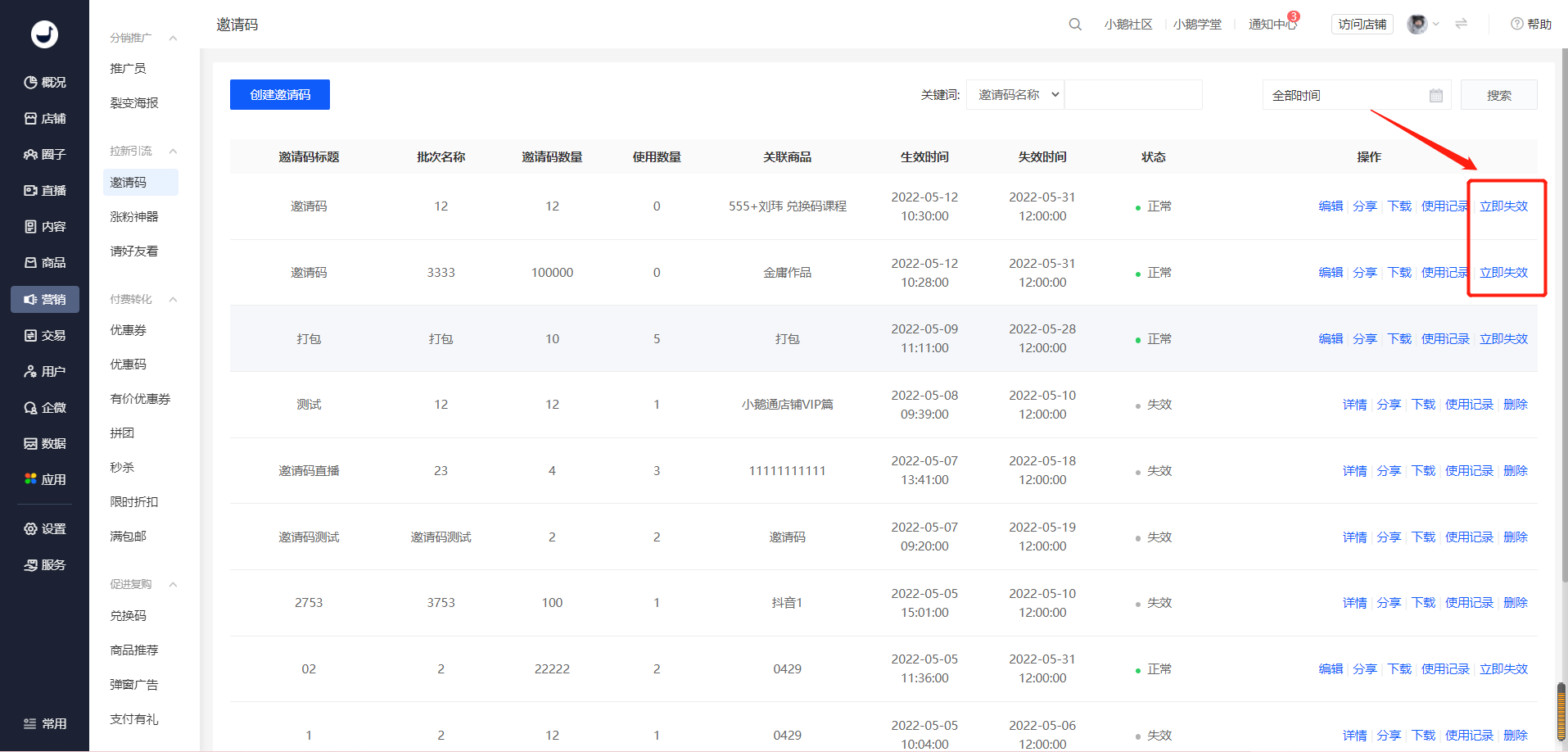Click the switch-account arrows icon
This screenshot has height=752, width=1568.
1461,24
